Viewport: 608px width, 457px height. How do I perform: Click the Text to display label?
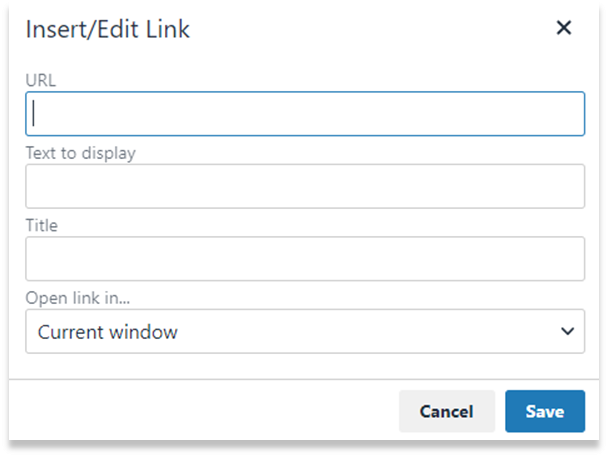click(81, 153)
